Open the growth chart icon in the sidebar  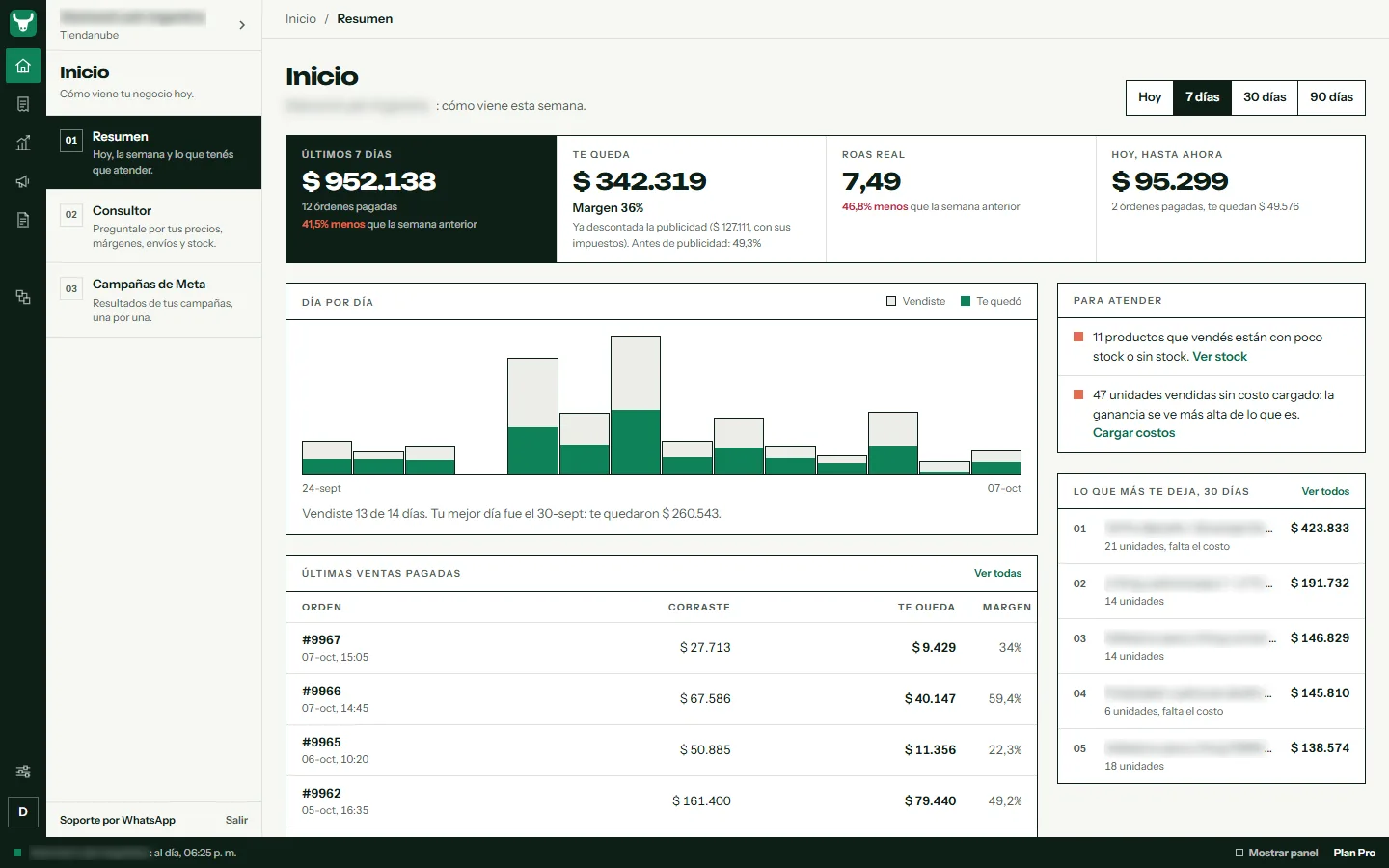coord(23,143)
